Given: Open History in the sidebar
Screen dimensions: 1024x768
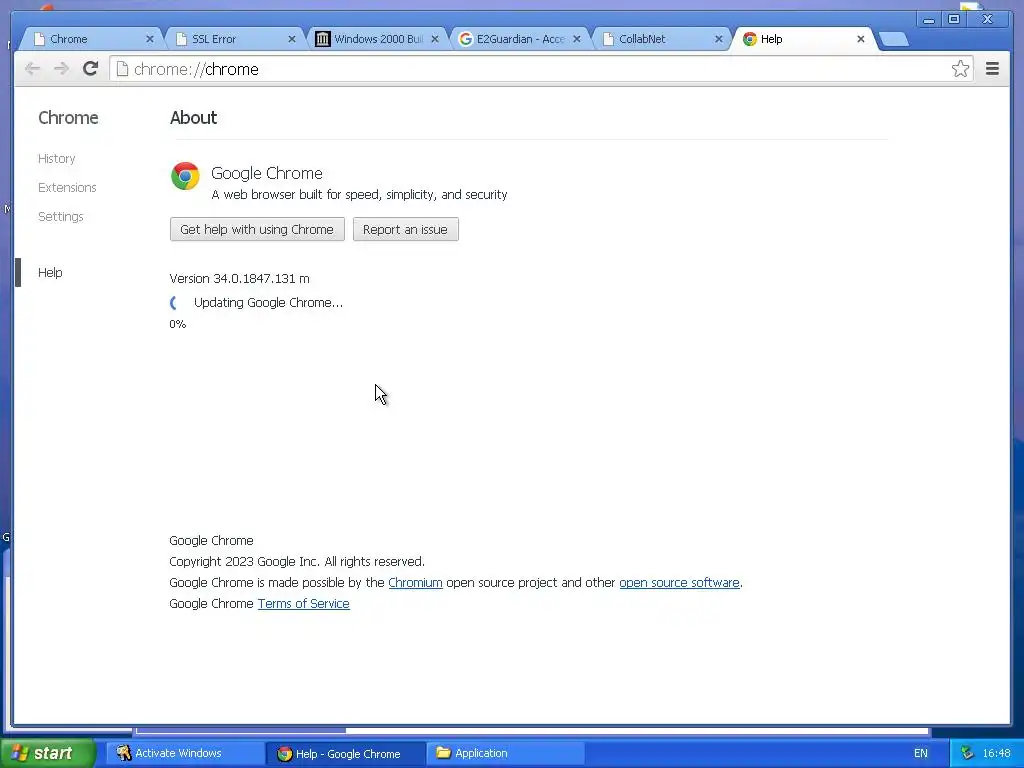Looking at the screenshot, I should 57,159.
